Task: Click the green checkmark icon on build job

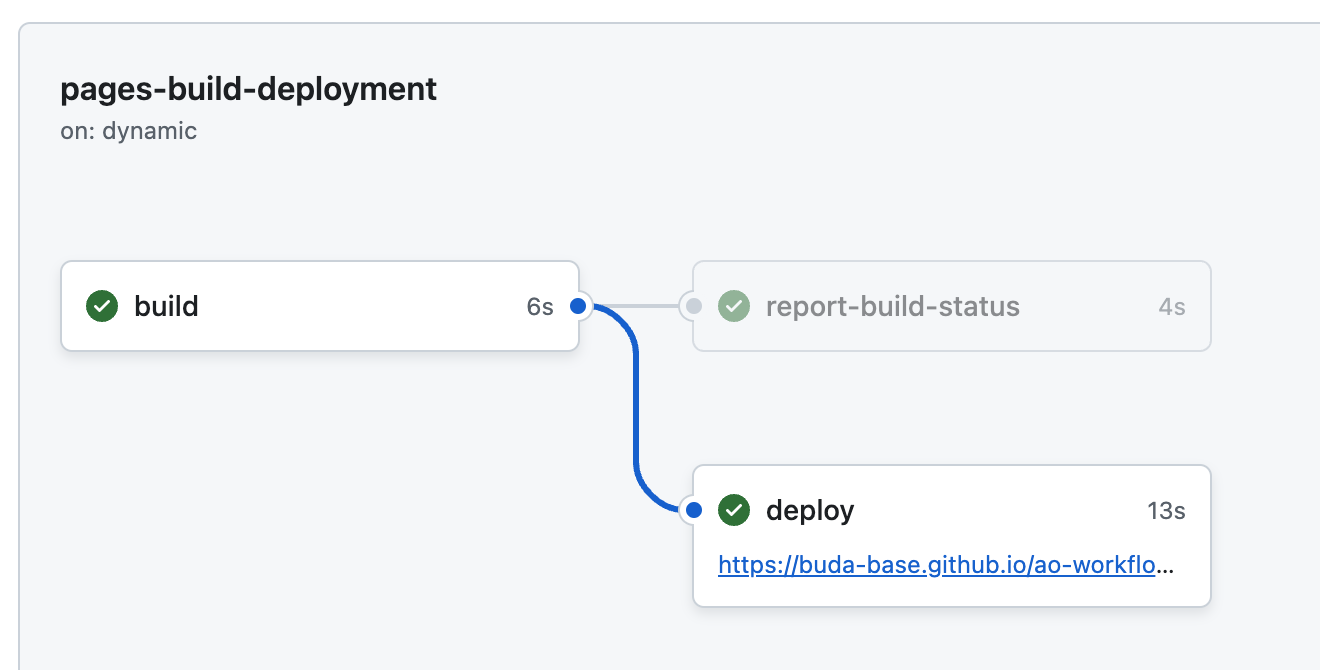Action: click(x=101, y=306)
